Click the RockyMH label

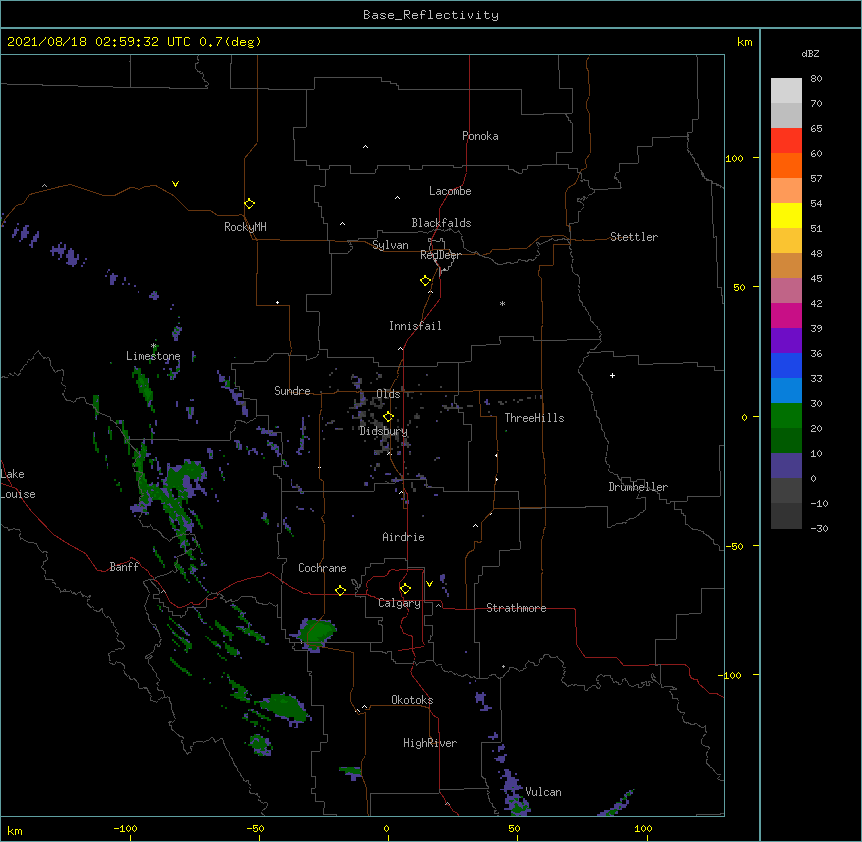245,227
